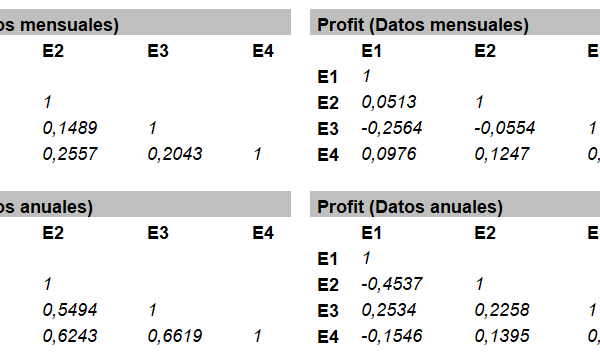Select the cell showing 0,1489
600x363 pixels.
click(70, 128)
